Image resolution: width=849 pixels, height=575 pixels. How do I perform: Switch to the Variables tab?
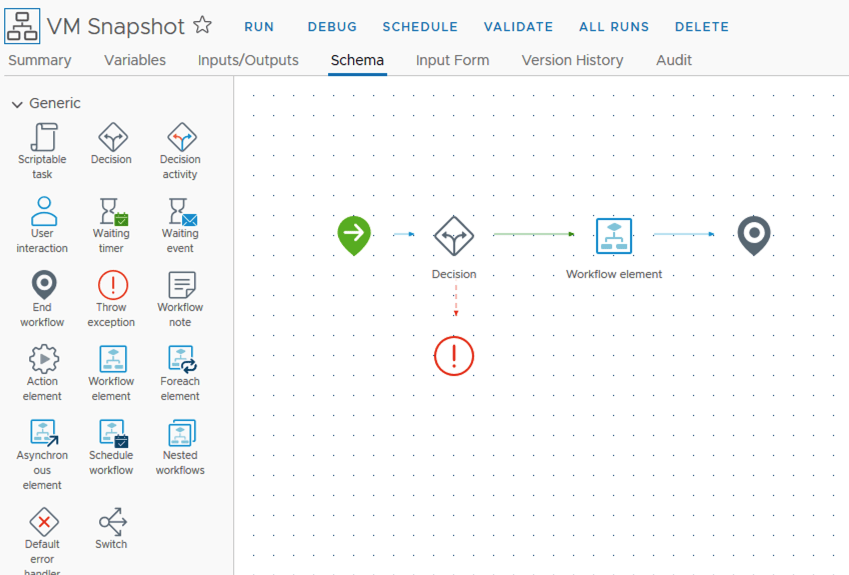point(135,60)
